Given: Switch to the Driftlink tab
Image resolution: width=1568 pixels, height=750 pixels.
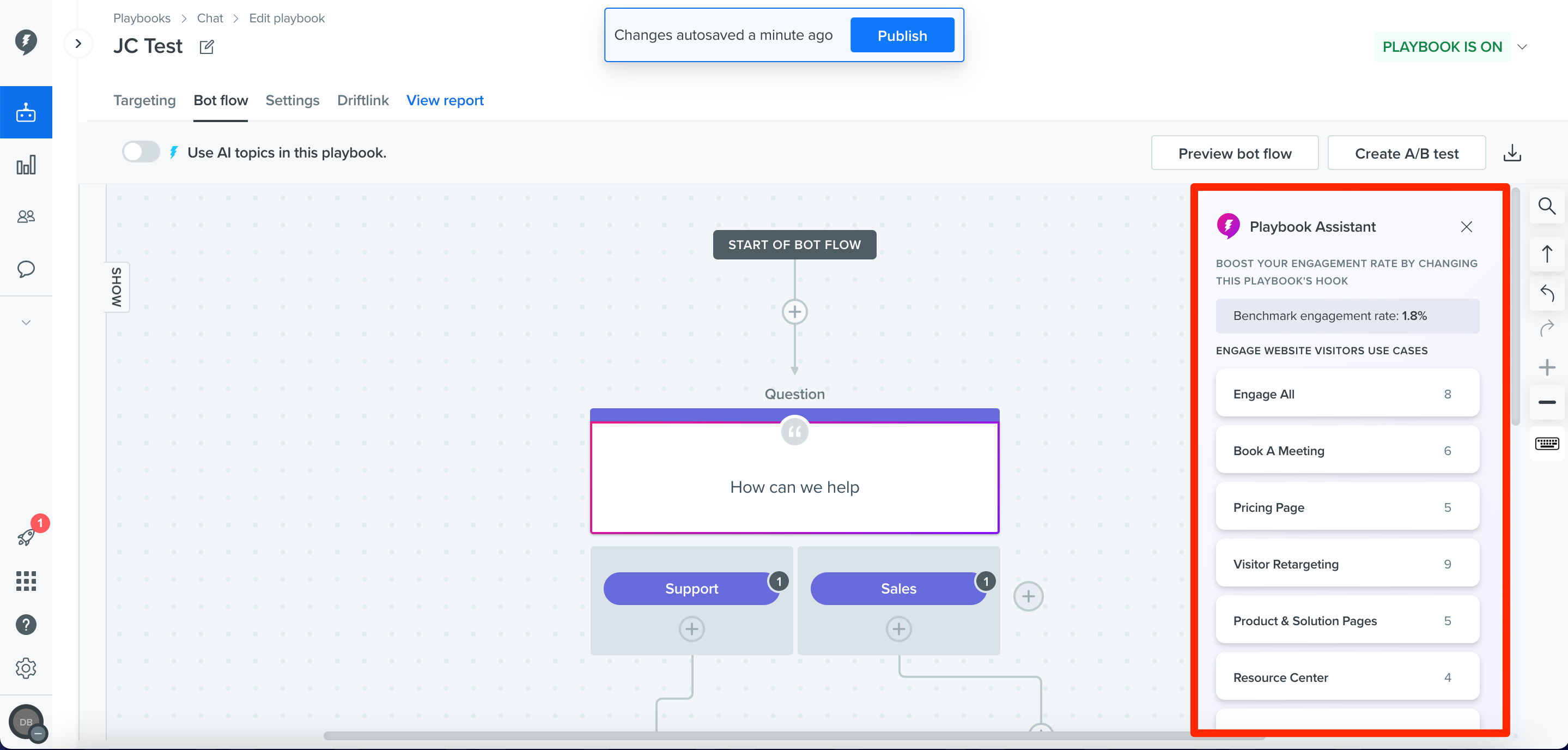Looking at the screenshot, I should click(x=363, y=100).
